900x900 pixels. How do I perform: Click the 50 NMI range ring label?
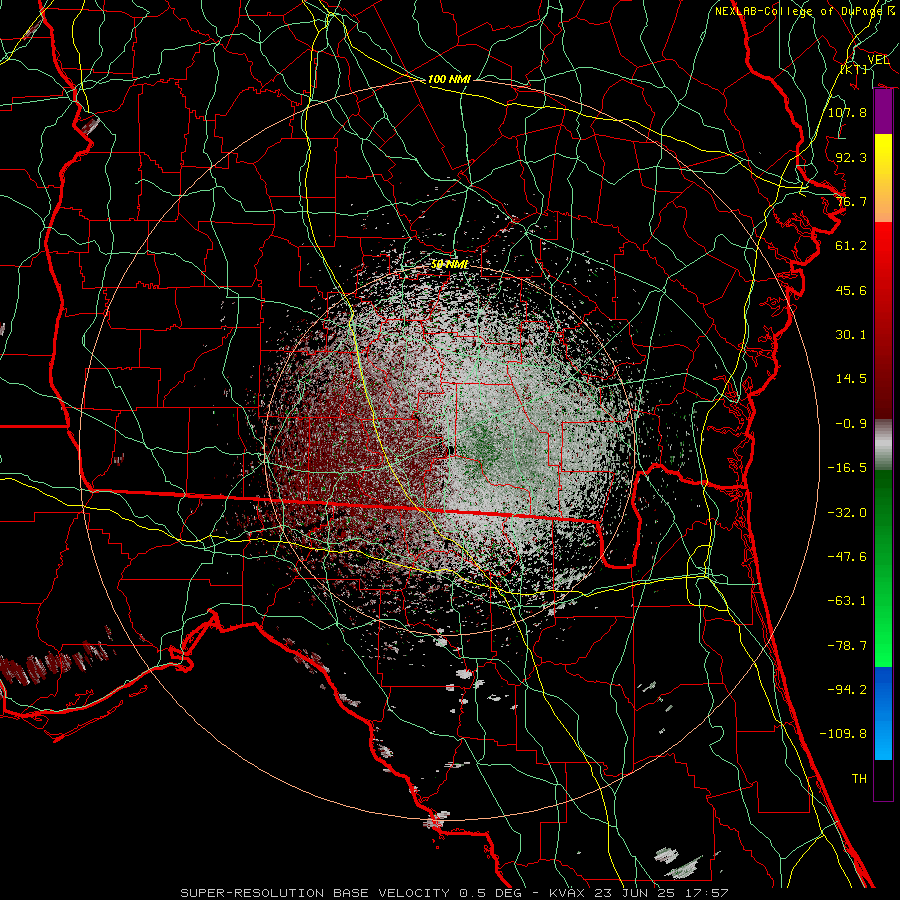point(449,265)
